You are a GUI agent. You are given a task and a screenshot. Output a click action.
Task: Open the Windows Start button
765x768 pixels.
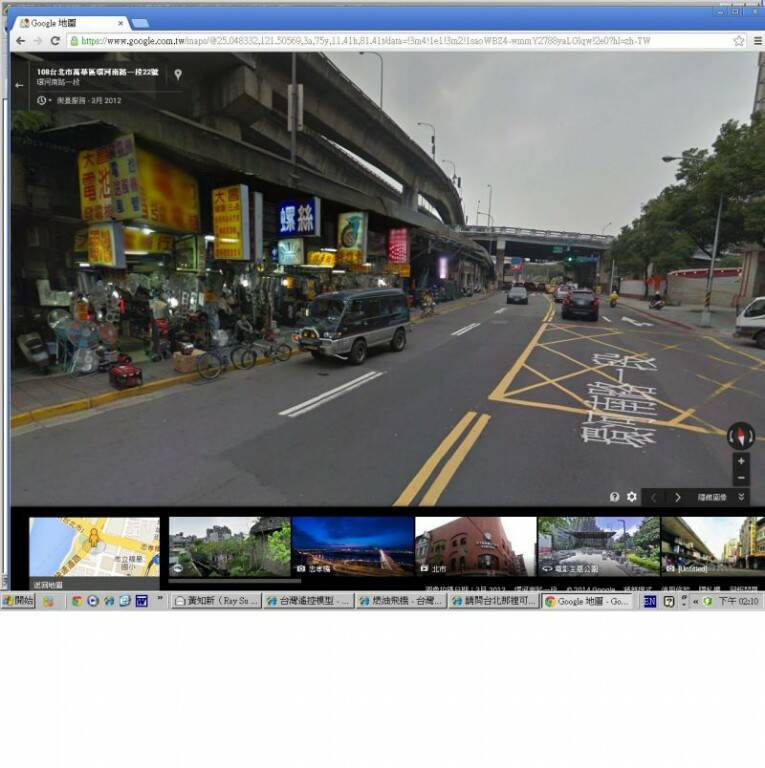click(x=18, y=601)
